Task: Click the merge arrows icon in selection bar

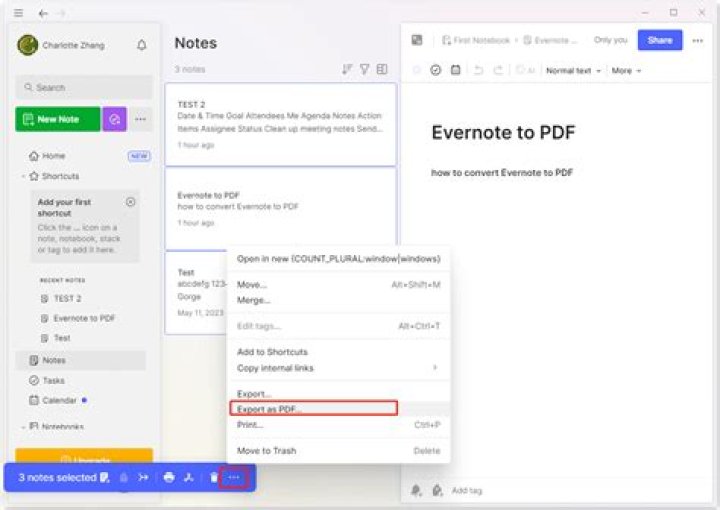Action: click(x=143, y=477)
